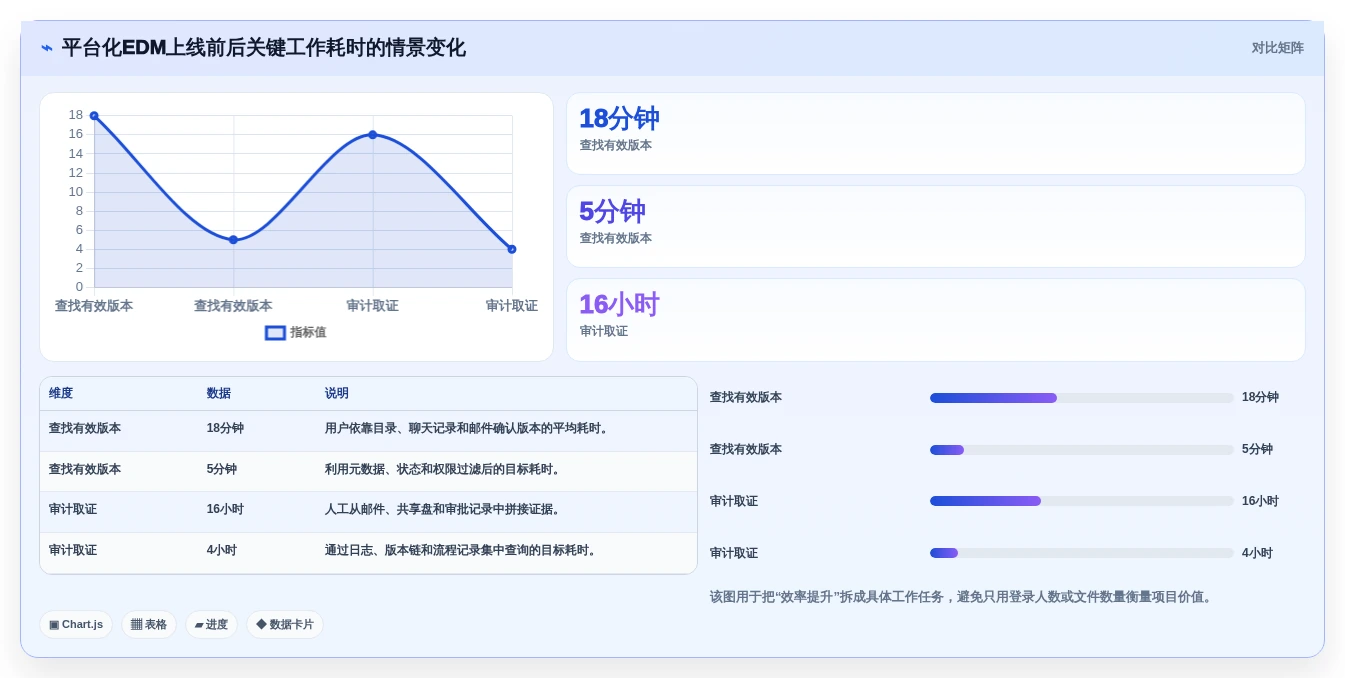This screenshot has height=678, width=1345.
Task: Open the 16小时 data card
Action: pos(936,320)
